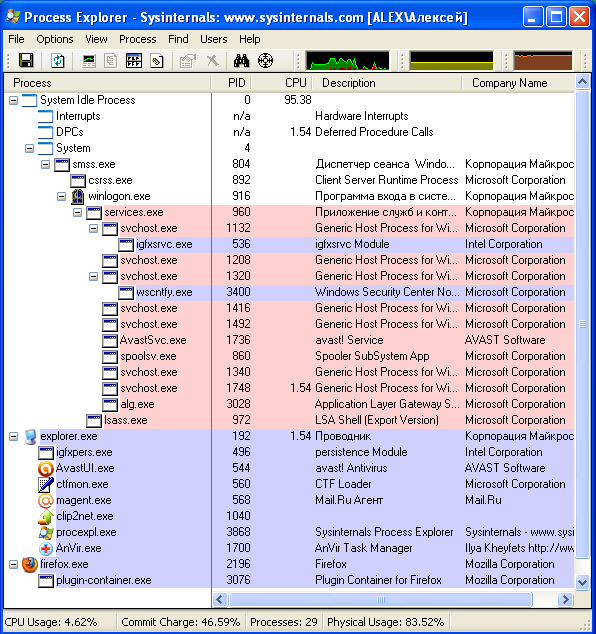Open the Help menu
The height and width of the screenshot is (634, 596).
249,39
